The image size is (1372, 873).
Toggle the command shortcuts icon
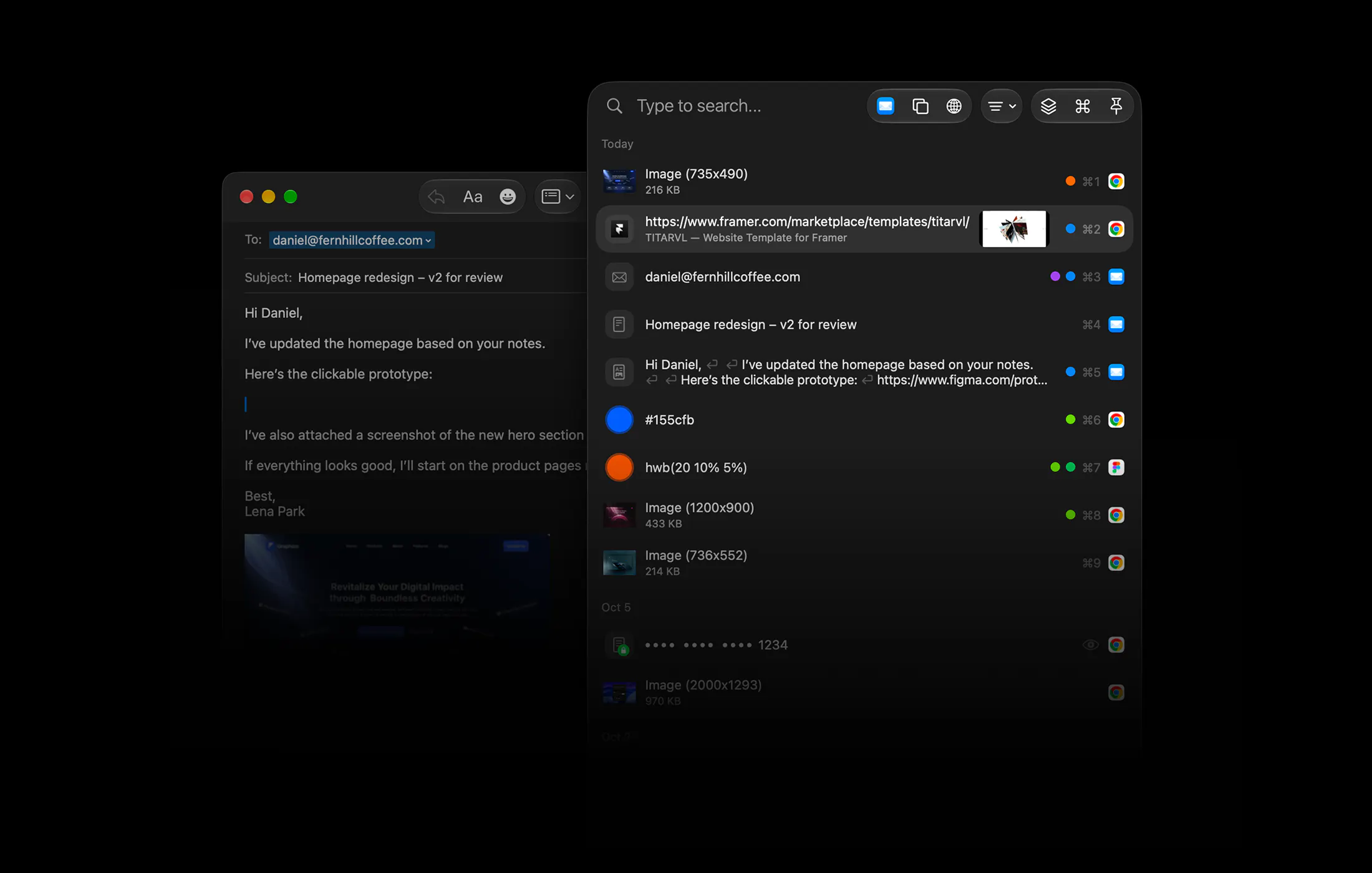pos(1083,106)
